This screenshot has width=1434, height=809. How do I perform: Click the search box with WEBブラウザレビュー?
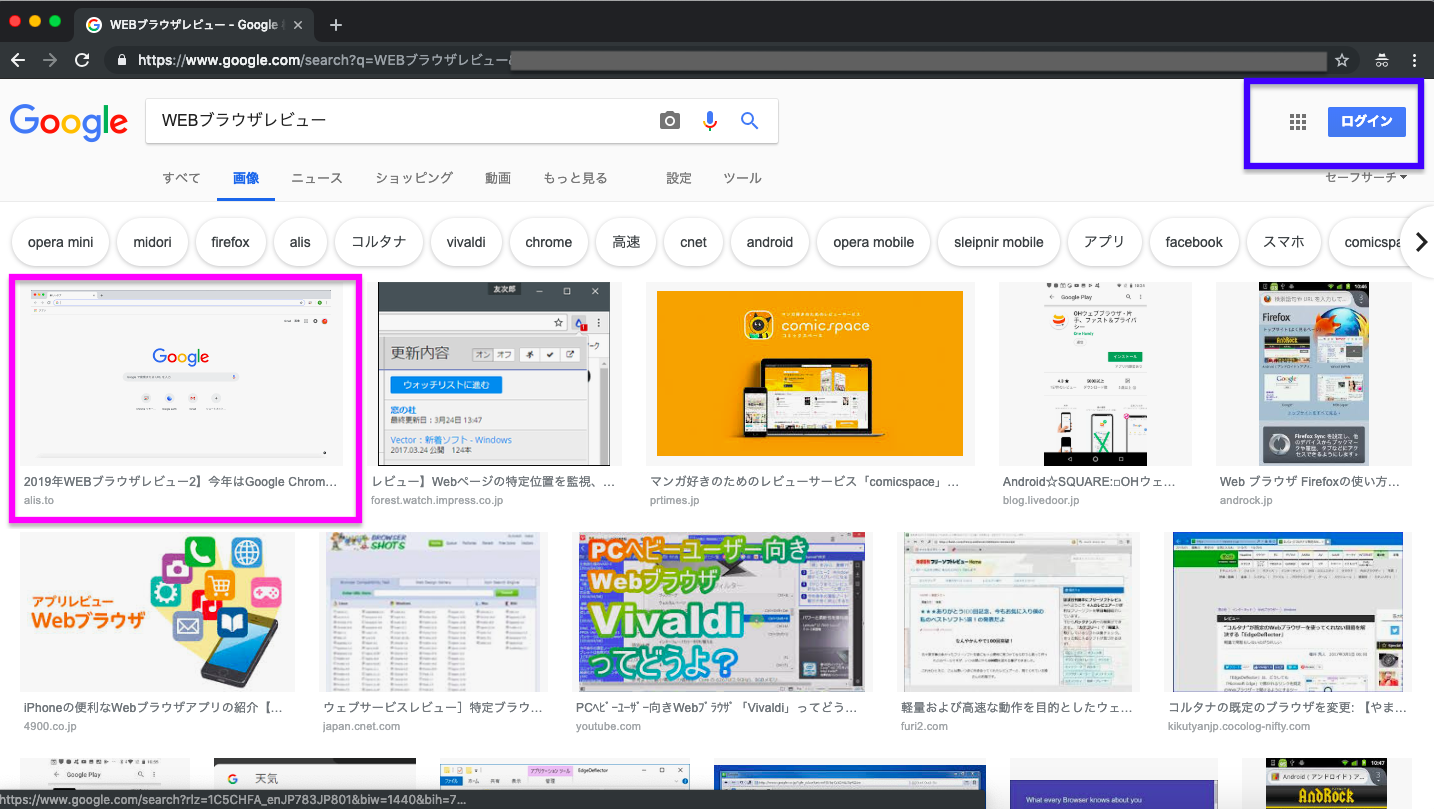[x=400, y=121]
